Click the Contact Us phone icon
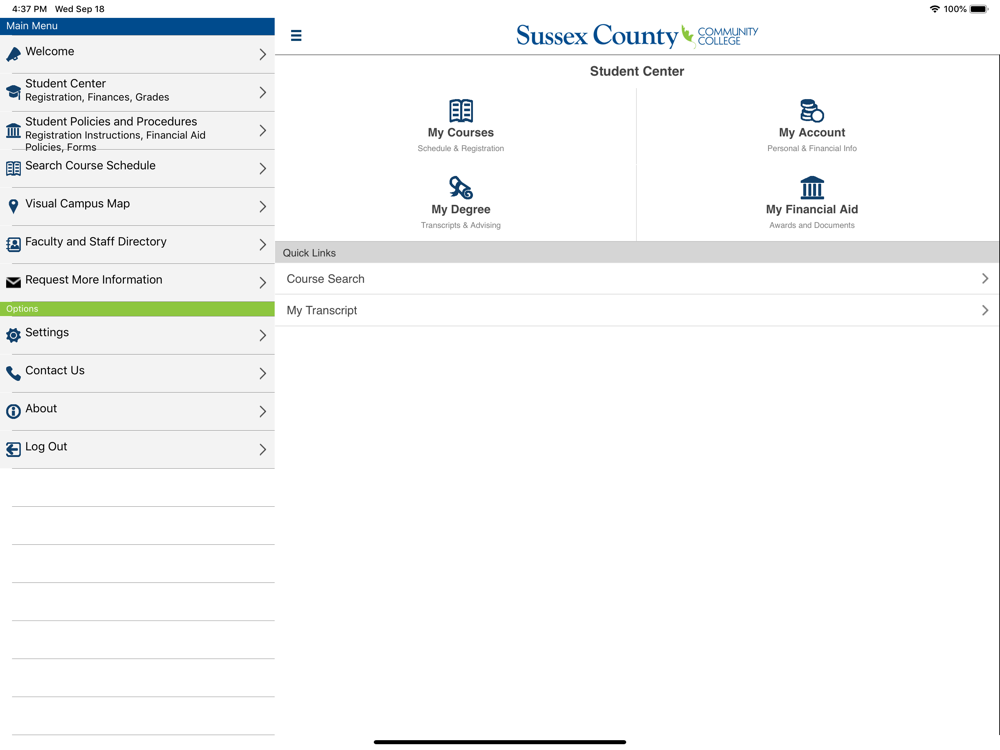The image size is (1000, 750). pos(13,374)
